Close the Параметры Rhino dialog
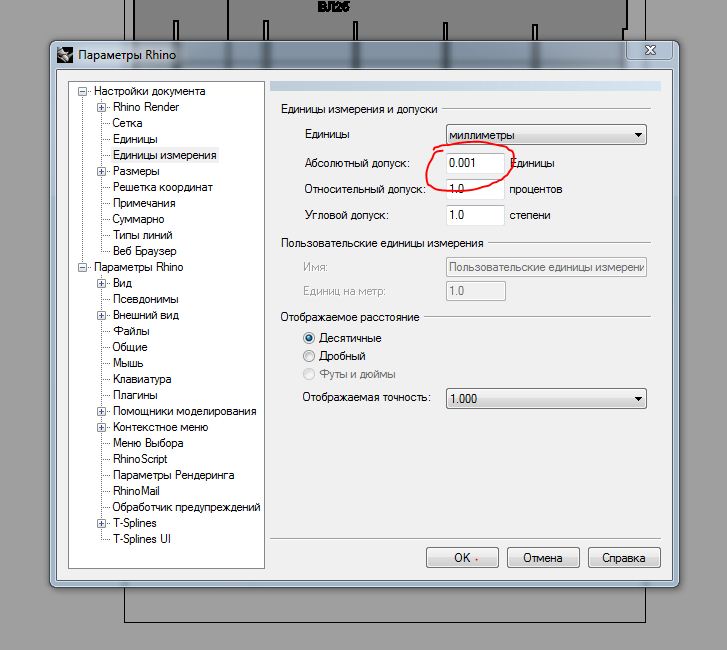Viewport: 727px width, 650px height. tap(650, 50)
